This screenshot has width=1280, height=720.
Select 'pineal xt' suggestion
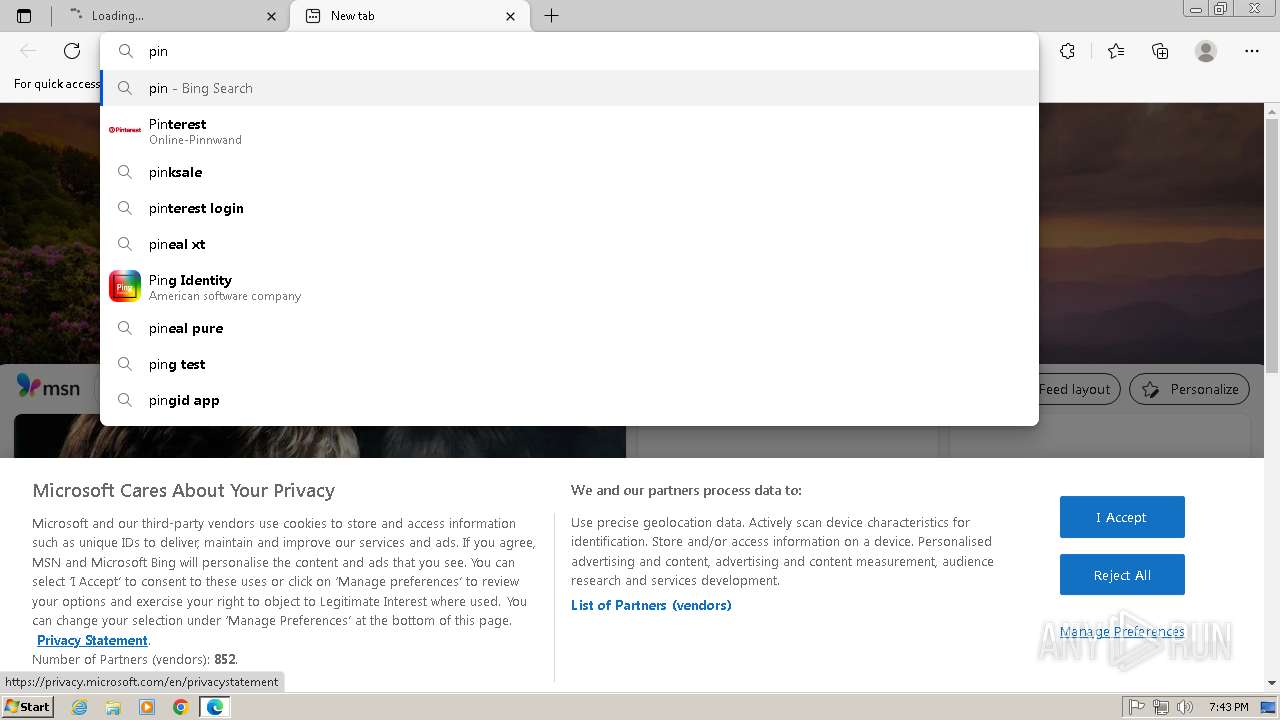[569, 244]
